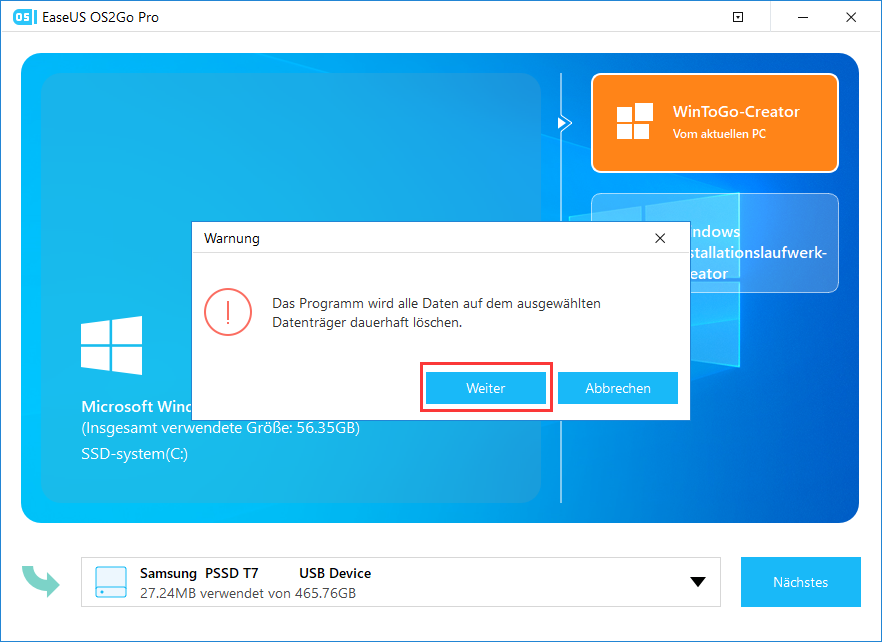Select the Windows Installationslaufwerk-Creator card
Screen dimensions: 882x642
click(x=764, y=243)
